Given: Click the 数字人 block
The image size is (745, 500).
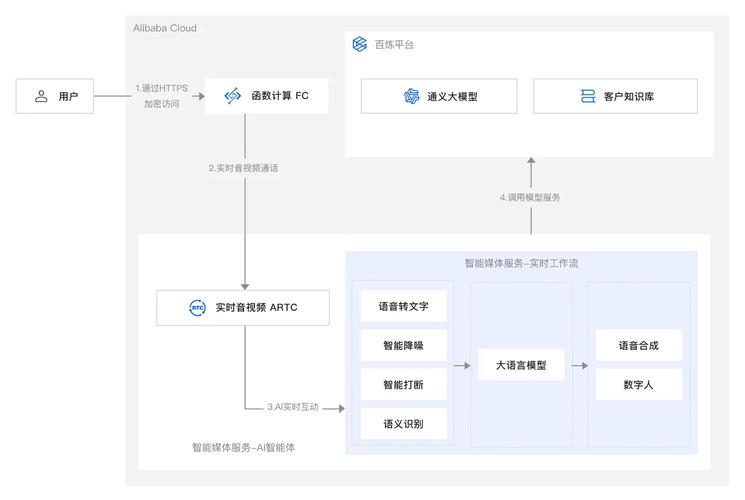Looking at the screenshot, I should click(639, 385).
